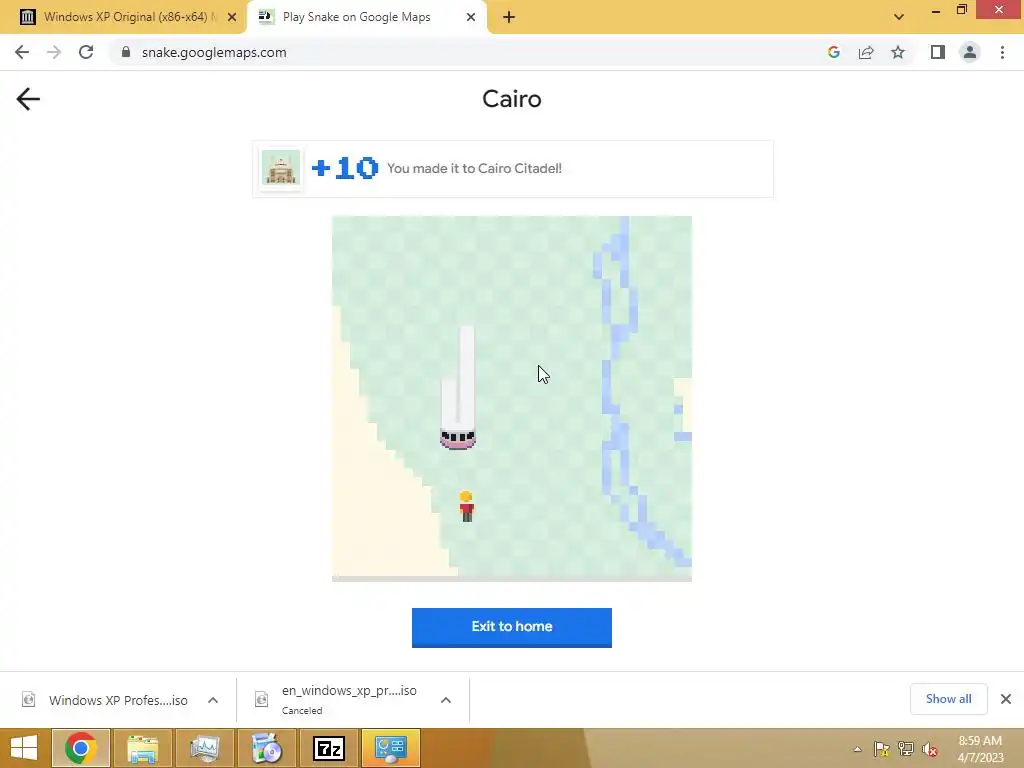Image resolution: width=1024 pixels, height=768 pixels.
Task: Open the Chrome profile menu
Action: (970, 52)
